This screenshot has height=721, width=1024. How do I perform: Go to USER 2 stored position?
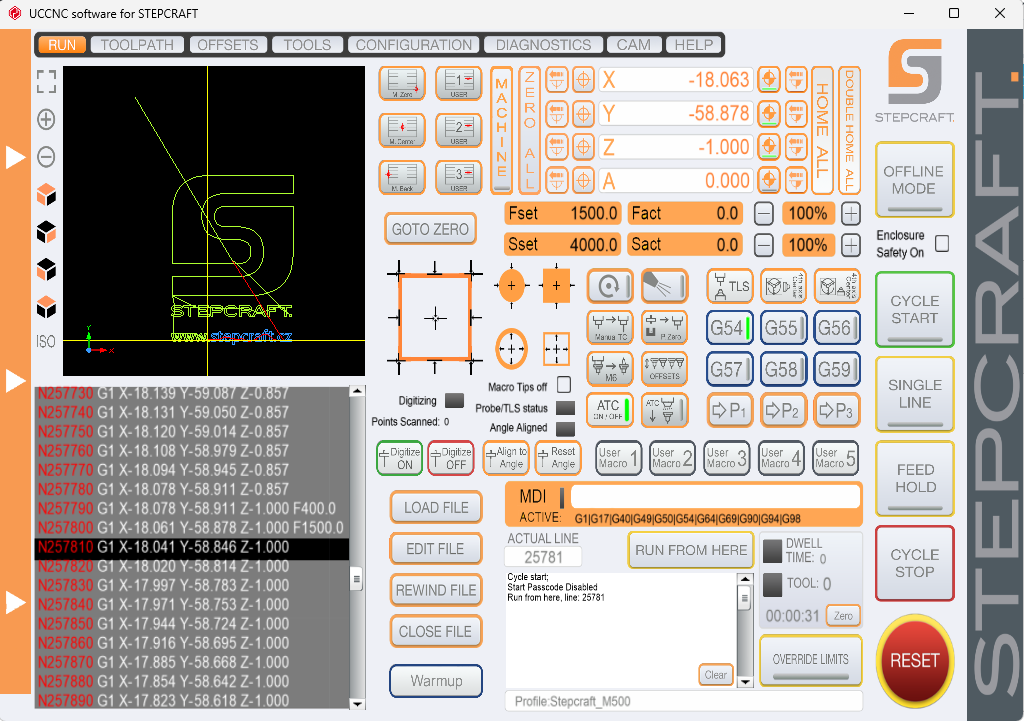458,130
